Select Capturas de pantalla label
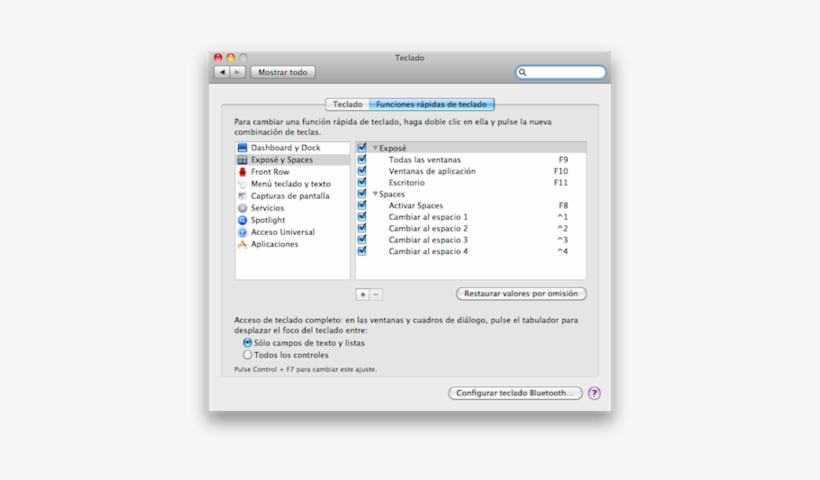The height and width of the screenshot is (480, 820). 290,196
